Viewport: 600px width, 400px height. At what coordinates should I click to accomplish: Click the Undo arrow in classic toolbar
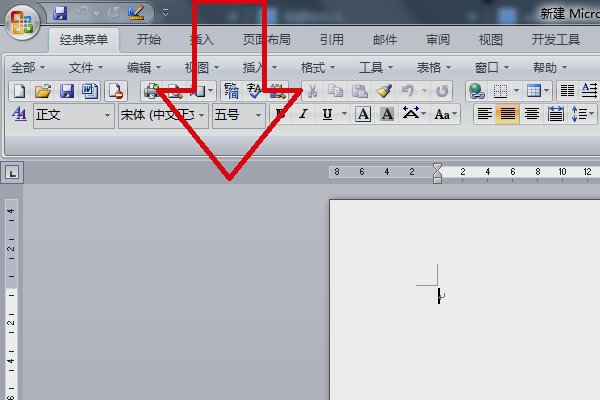pos(408,91)
